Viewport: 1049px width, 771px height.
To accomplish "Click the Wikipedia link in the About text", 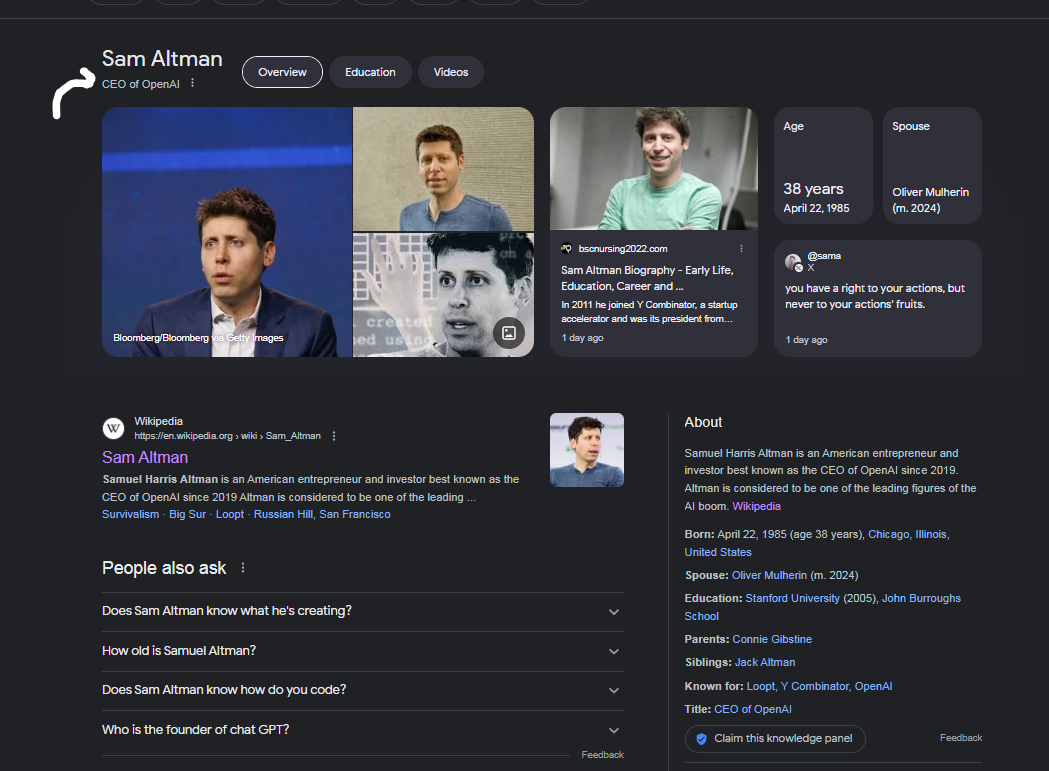I will click(756, 506).
